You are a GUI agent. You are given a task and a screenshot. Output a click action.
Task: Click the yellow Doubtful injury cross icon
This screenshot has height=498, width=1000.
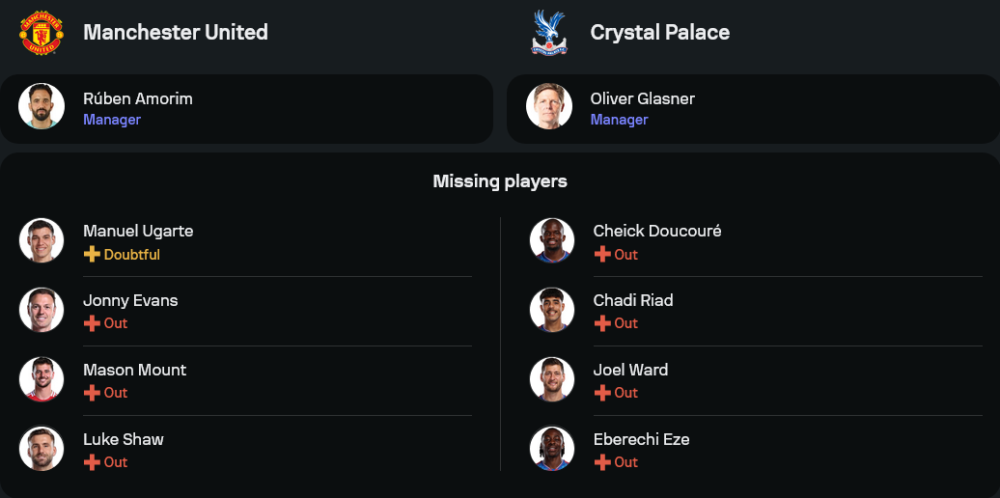click(92, 254)
